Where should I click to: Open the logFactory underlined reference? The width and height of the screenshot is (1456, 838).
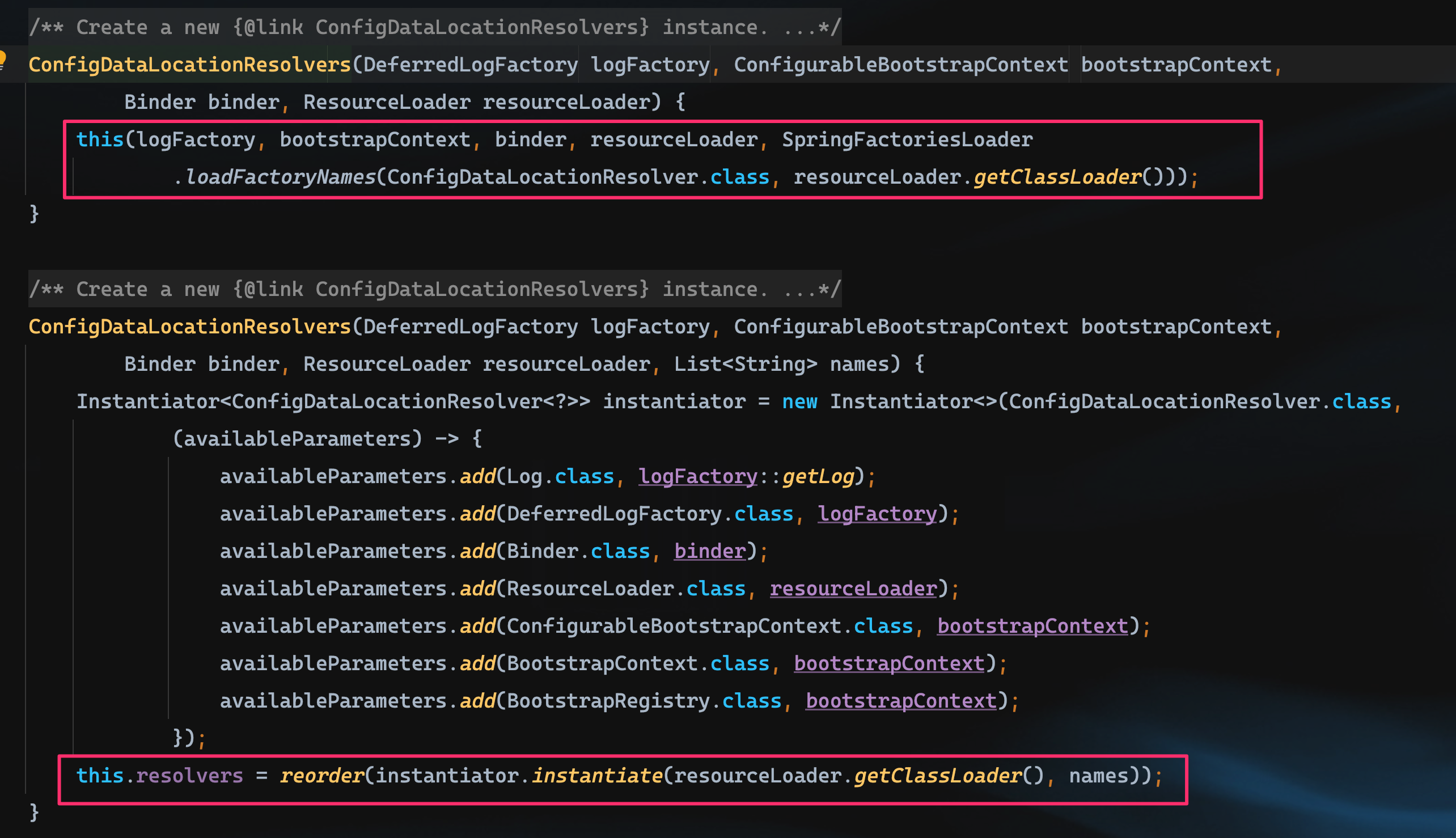(x=697, y=476)
